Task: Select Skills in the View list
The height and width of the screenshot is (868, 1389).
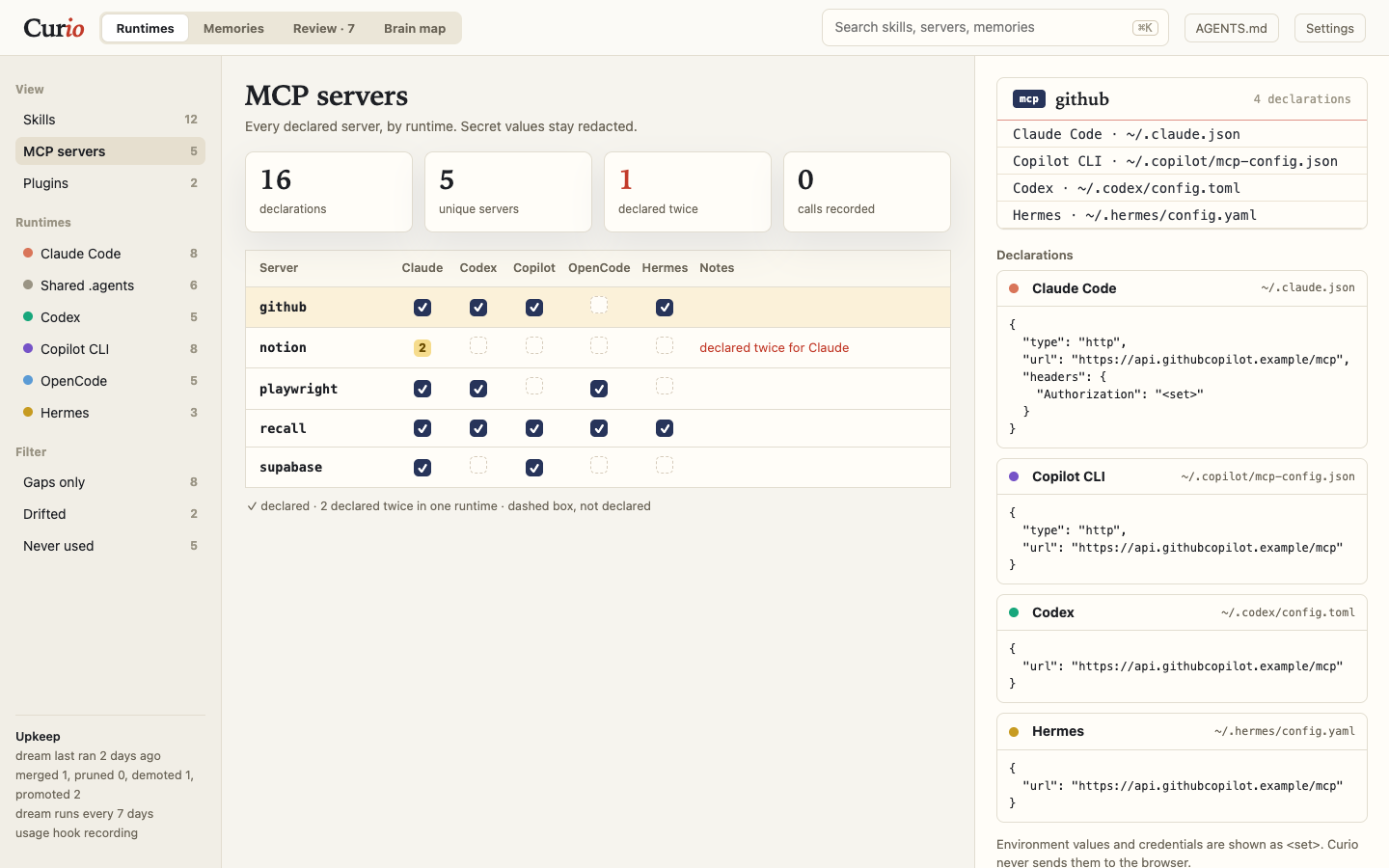Action: (110, 120)
